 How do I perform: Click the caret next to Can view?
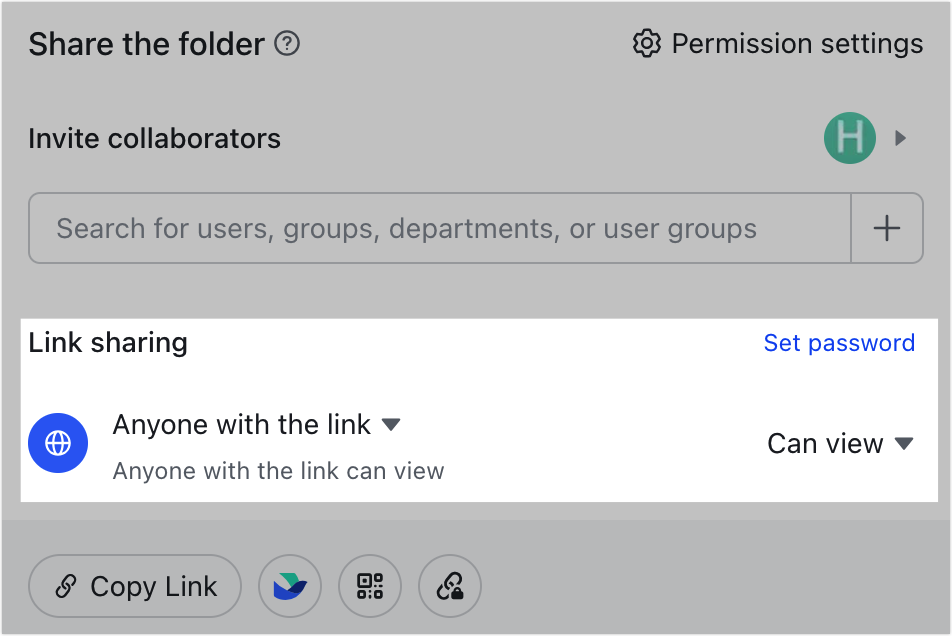(904, 444)
